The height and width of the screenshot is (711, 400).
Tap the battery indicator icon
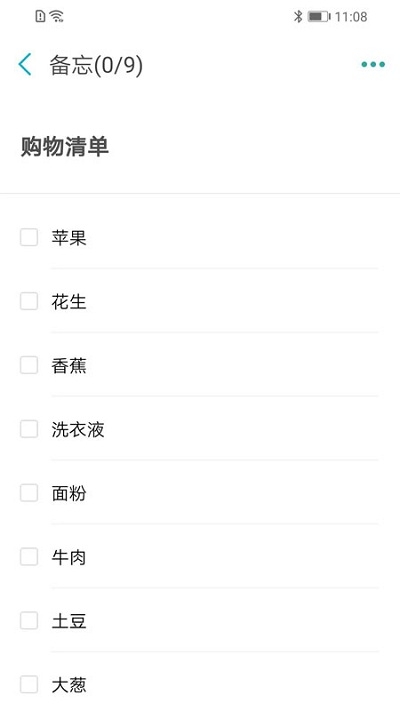tap(319, 17)
